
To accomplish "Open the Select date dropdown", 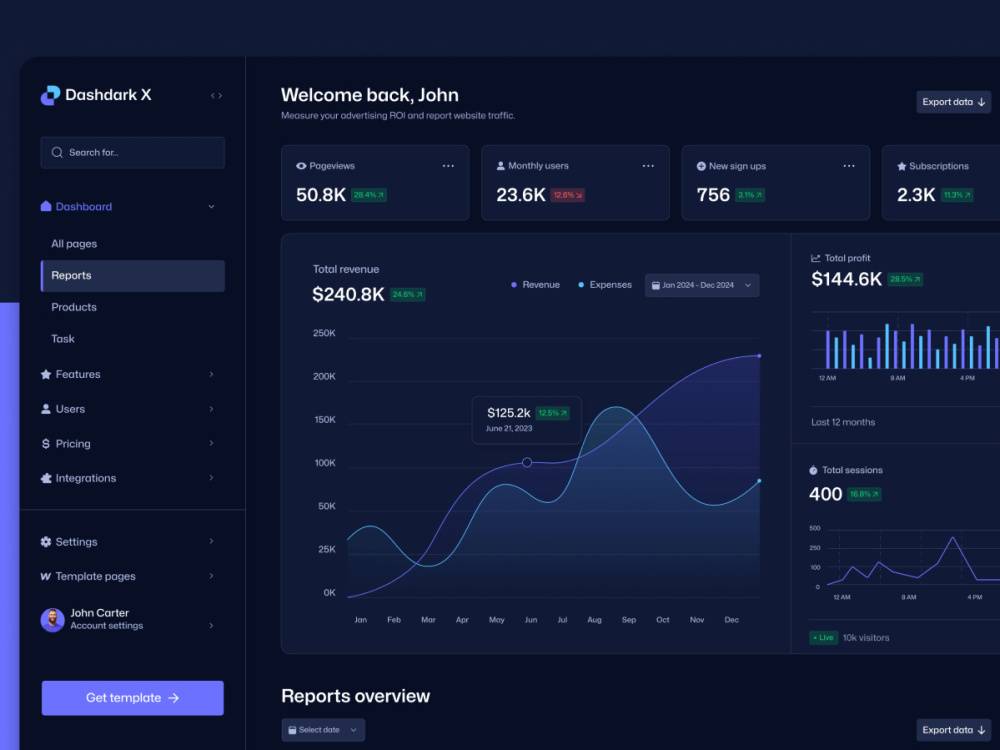I will coord(323,730).
